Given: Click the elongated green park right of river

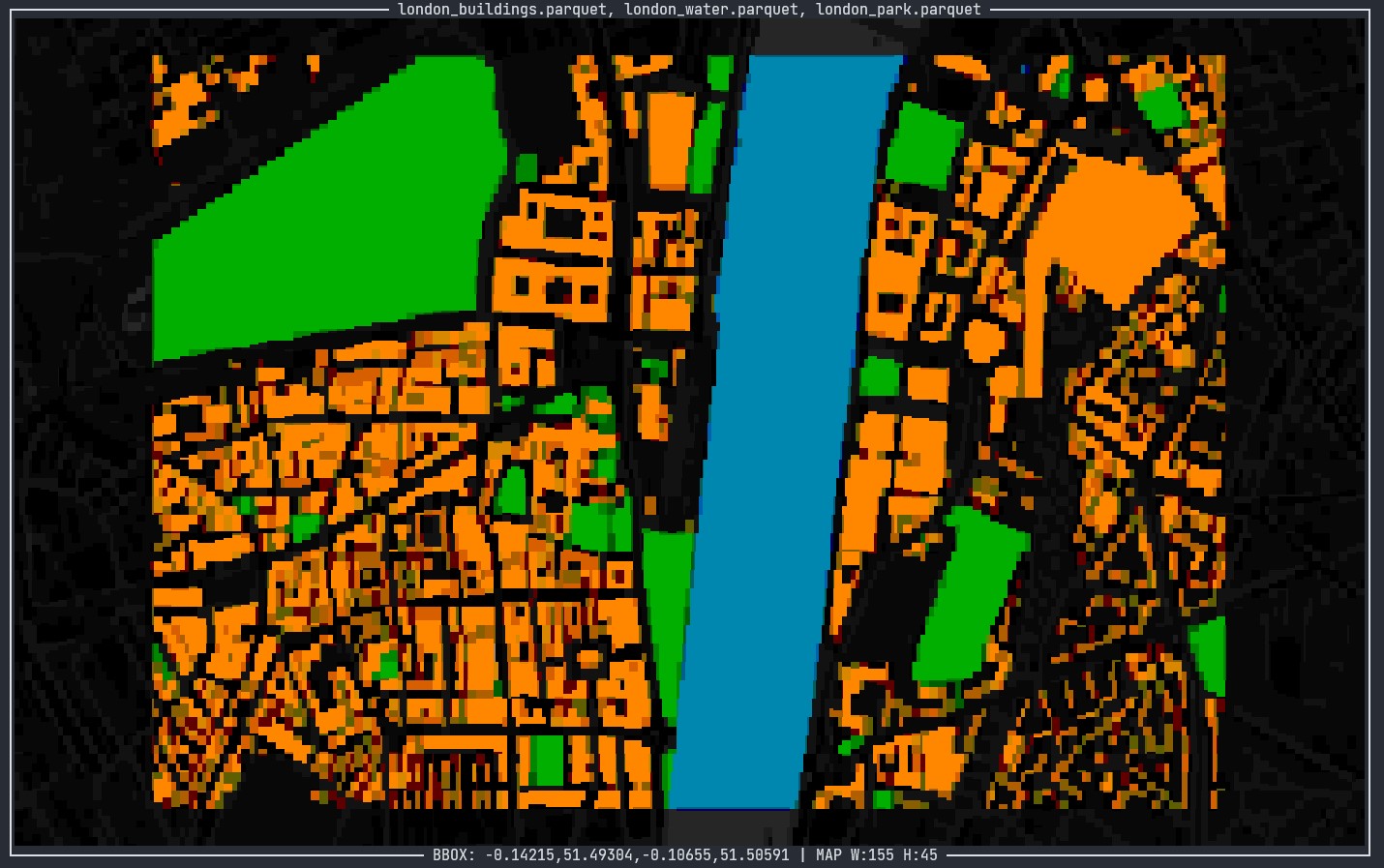Looking at the screenshot, I should pyautogui.click(x=968, y=590).
